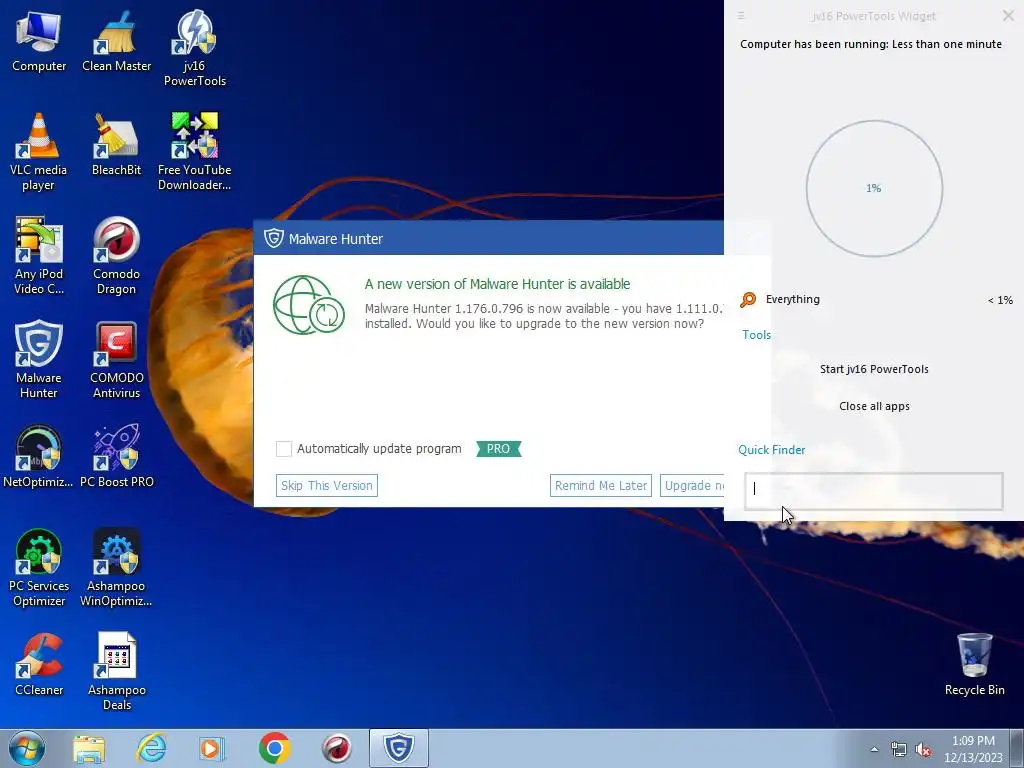Screen dimensions: 1024x768
Task: Open the jv16 PowerTools desktop shortcut
Action: (195, 49)
